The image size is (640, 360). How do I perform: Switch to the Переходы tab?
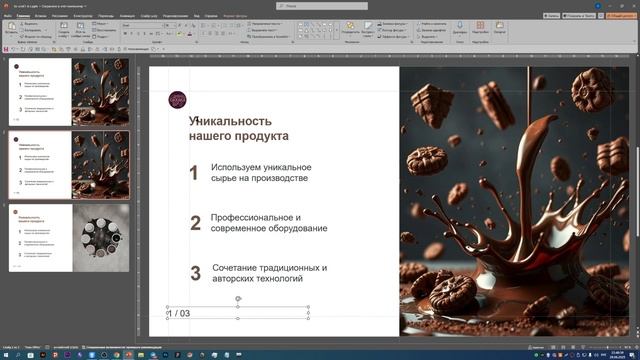(x=106, y=16)
